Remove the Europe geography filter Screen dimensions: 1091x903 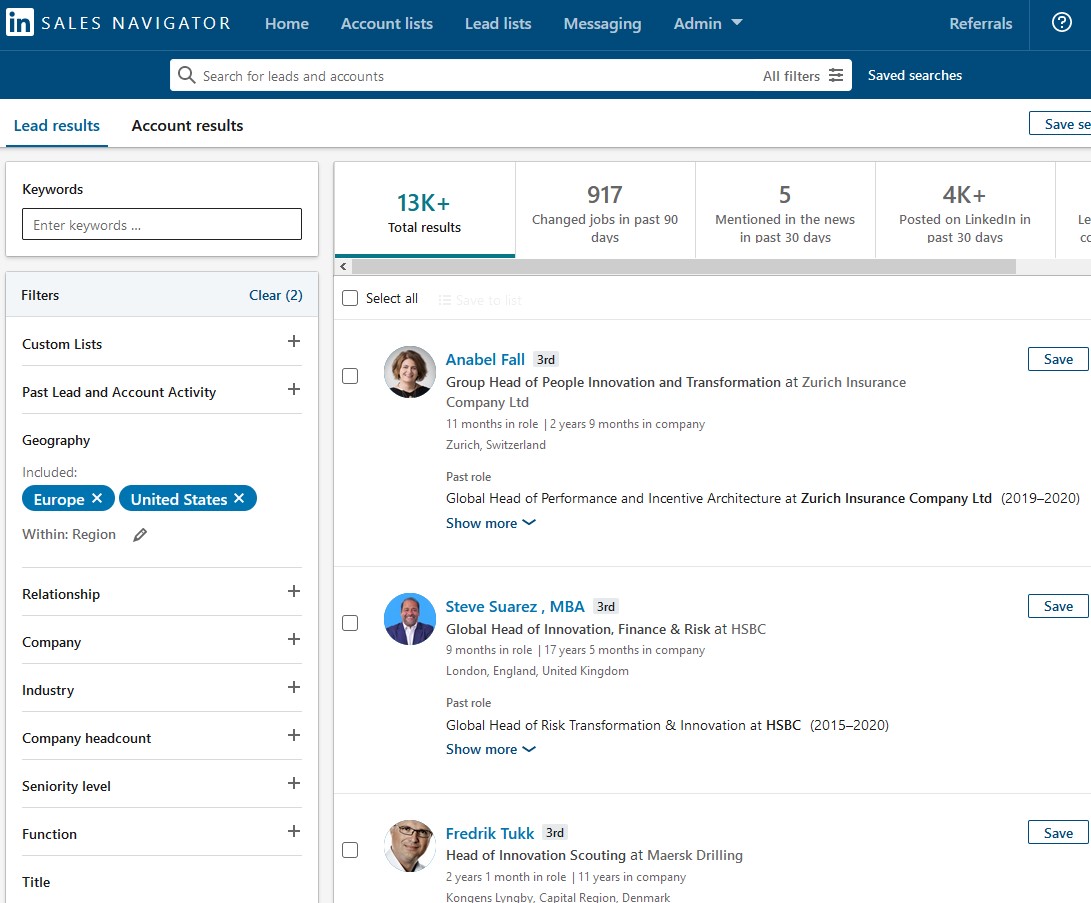pos(97,498)
